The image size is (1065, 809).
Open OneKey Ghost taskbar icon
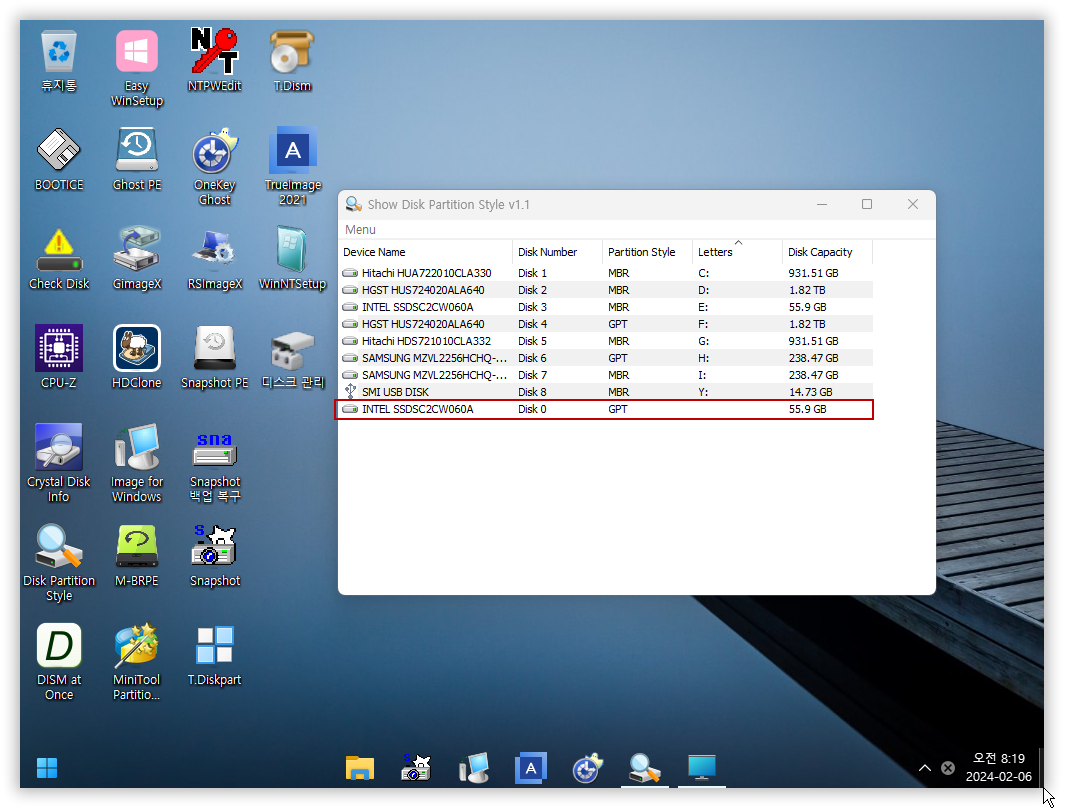[x=588, y=768]
